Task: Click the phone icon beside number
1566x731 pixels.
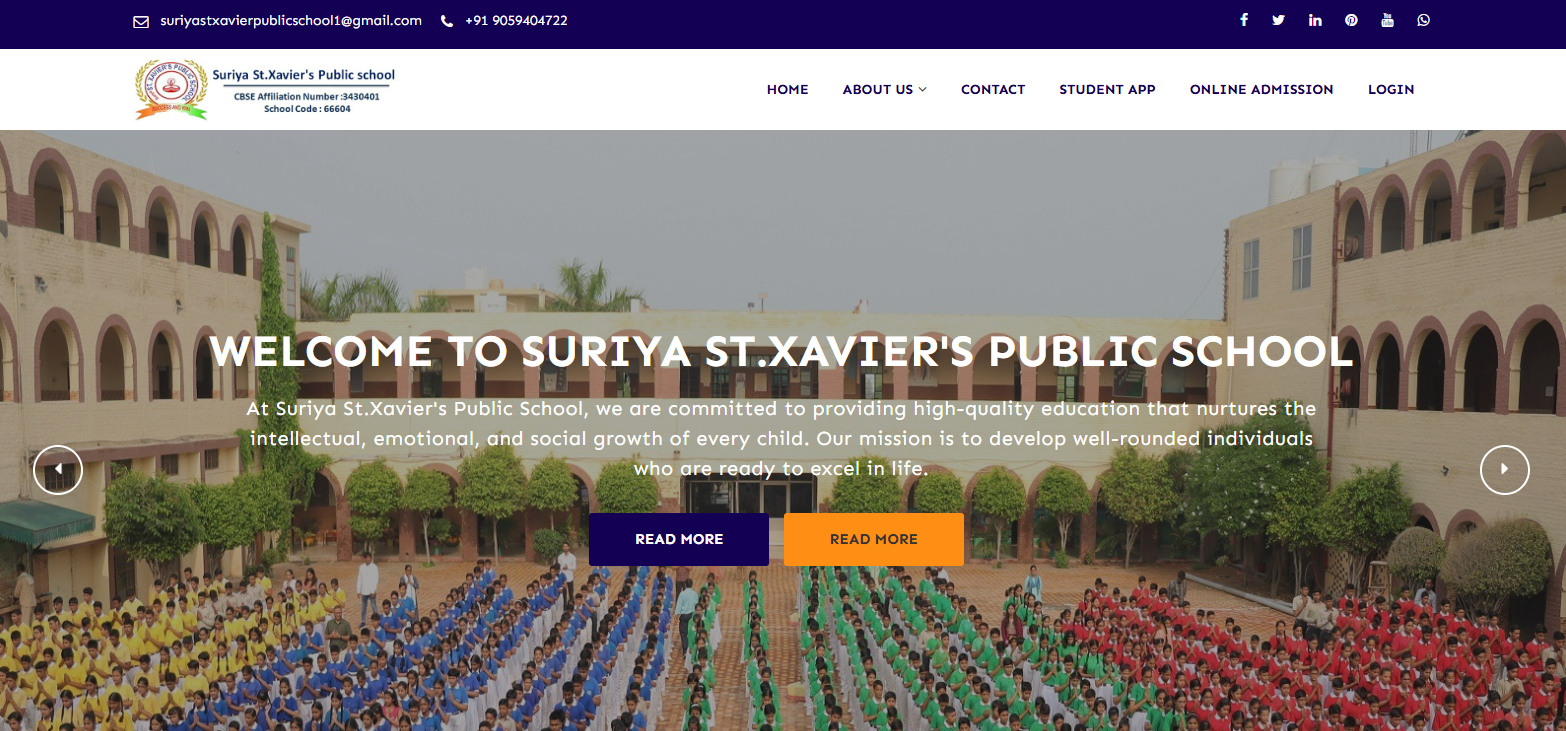Action: pyautogui.click(x=447, y=21)
